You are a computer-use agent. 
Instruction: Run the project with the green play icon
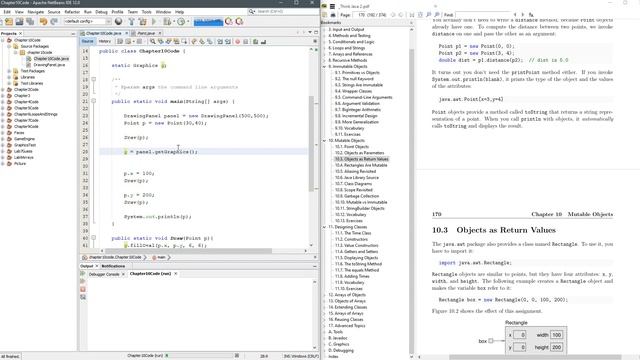[154, 21]
